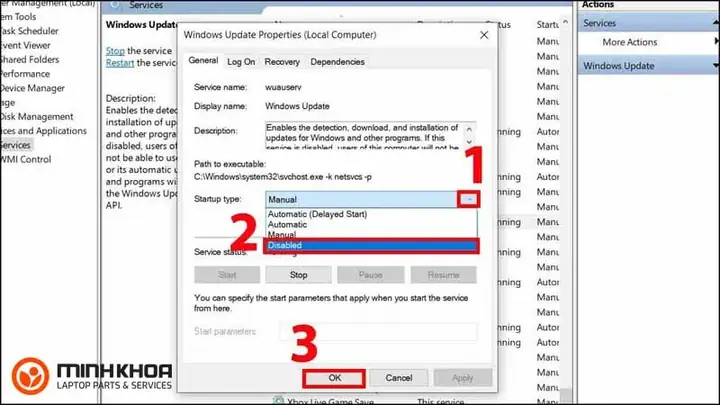Click the svchost.exe executable path text
Image resolution: width=720 pixels, height=405 pixels.
pos(283,177)
